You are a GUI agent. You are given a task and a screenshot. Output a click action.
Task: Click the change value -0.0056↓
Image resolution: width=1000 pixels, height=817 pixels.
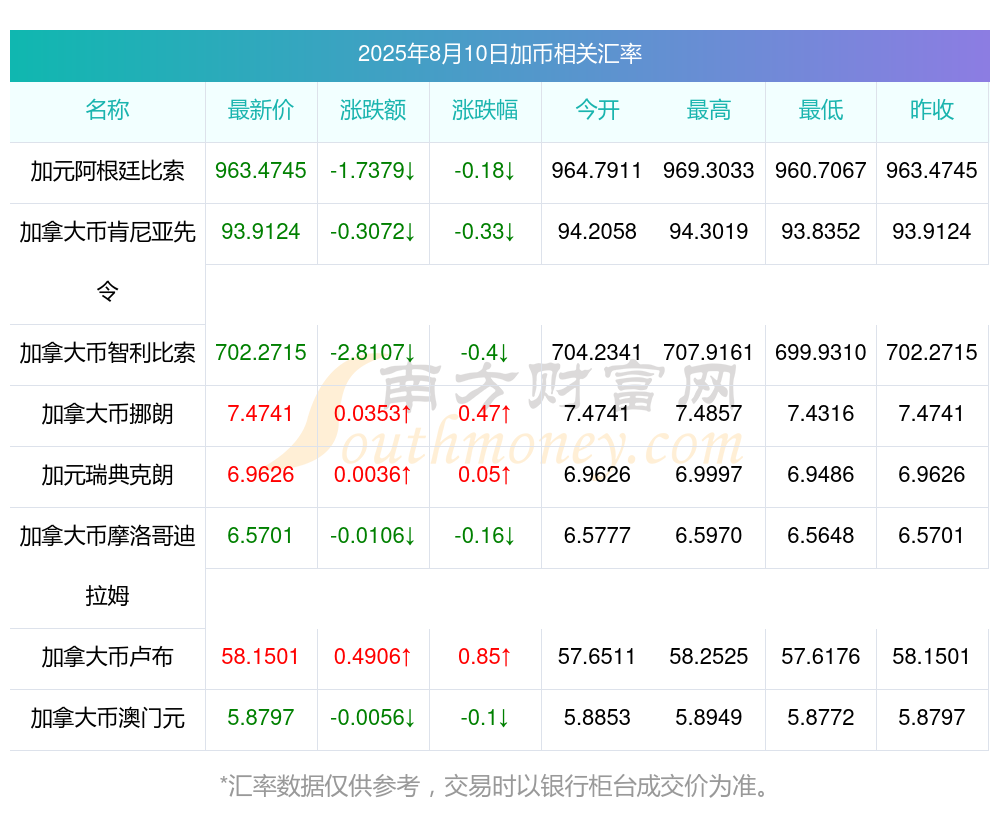click(373, 718)
